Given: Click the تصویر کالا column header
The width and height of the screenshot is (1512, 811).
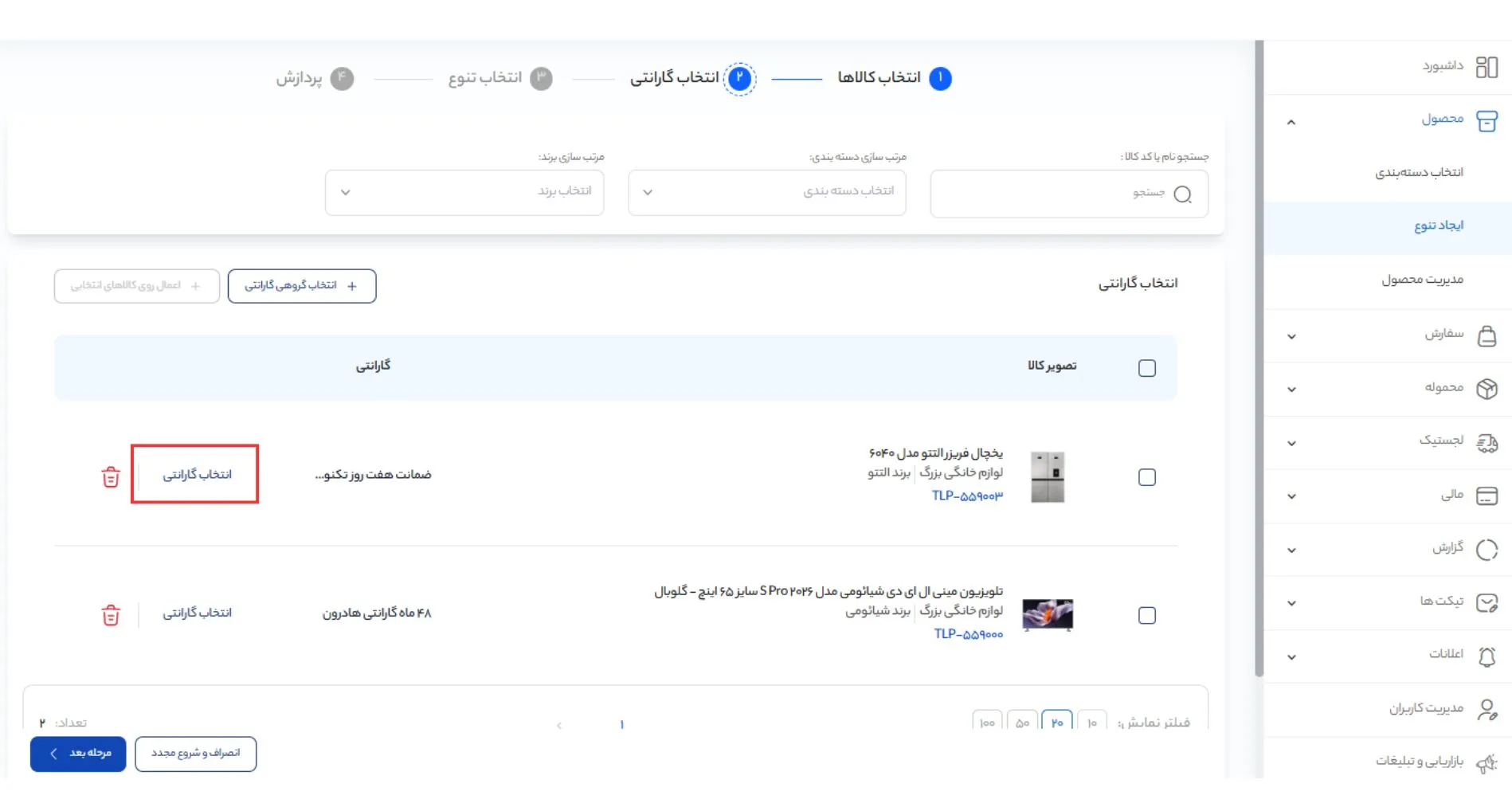Looking at the screenshot, I should 1052,366.
